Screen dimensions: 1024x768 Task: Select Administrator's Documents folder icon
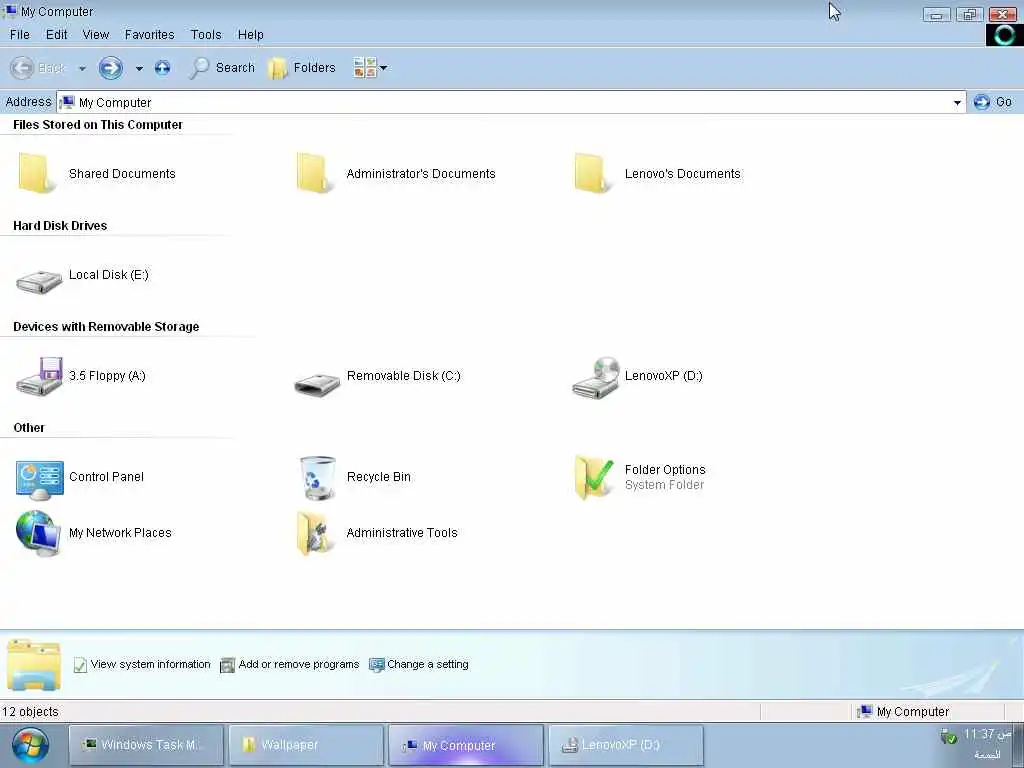click(x=315, y=174)
